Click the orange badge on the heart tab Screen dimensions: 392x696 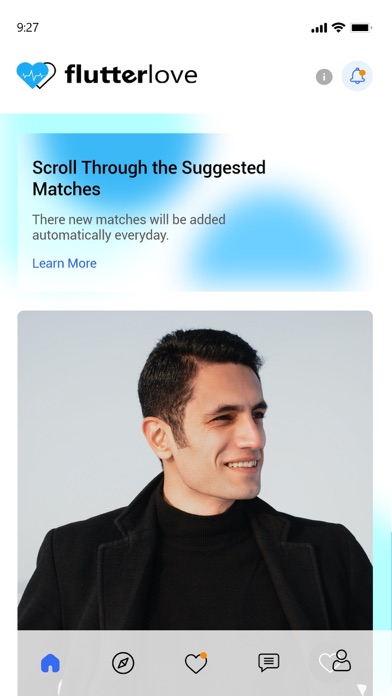203,655
